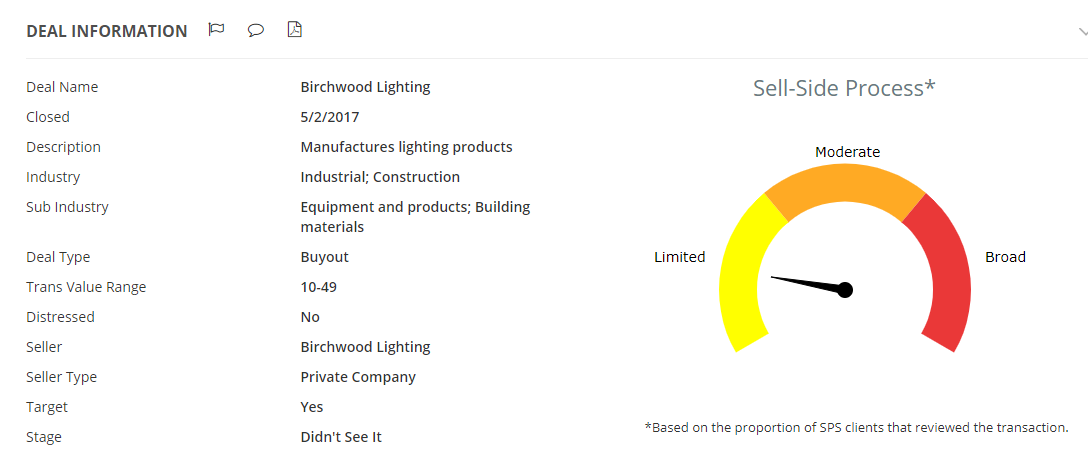Click the Private Company seller type
Image resolution: width=1088 pixels, height=470 pixels.
pyautogui.click(x=358, y=377)
